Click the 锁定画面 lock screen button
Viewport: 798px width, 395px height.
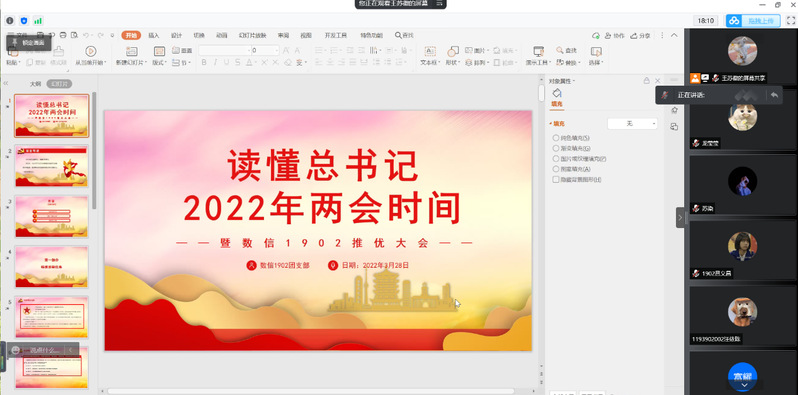click(x=30, y=43)
